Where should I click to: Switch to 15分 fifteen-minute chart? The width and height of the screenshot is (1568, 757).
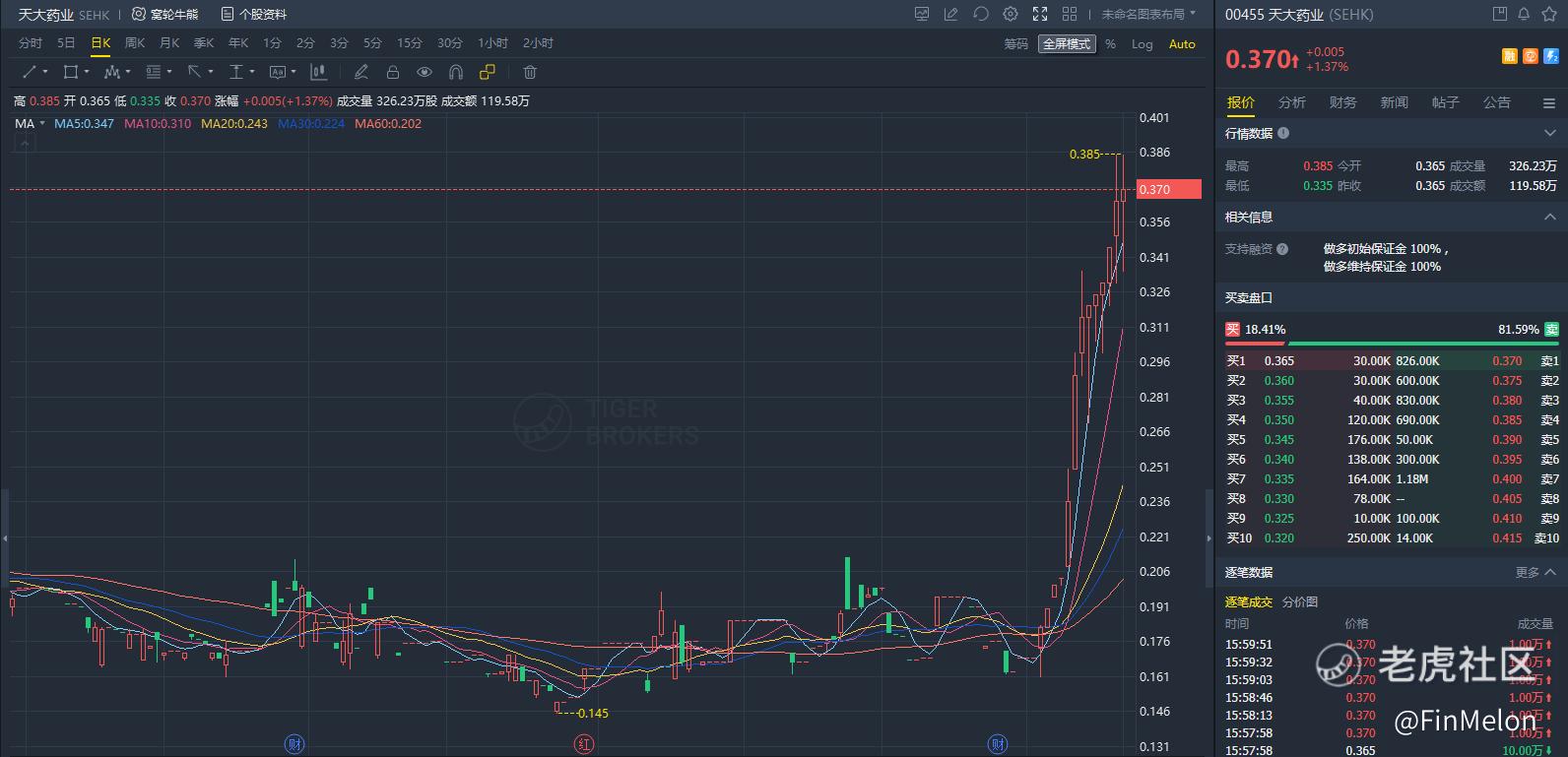(x=410, y=43)
